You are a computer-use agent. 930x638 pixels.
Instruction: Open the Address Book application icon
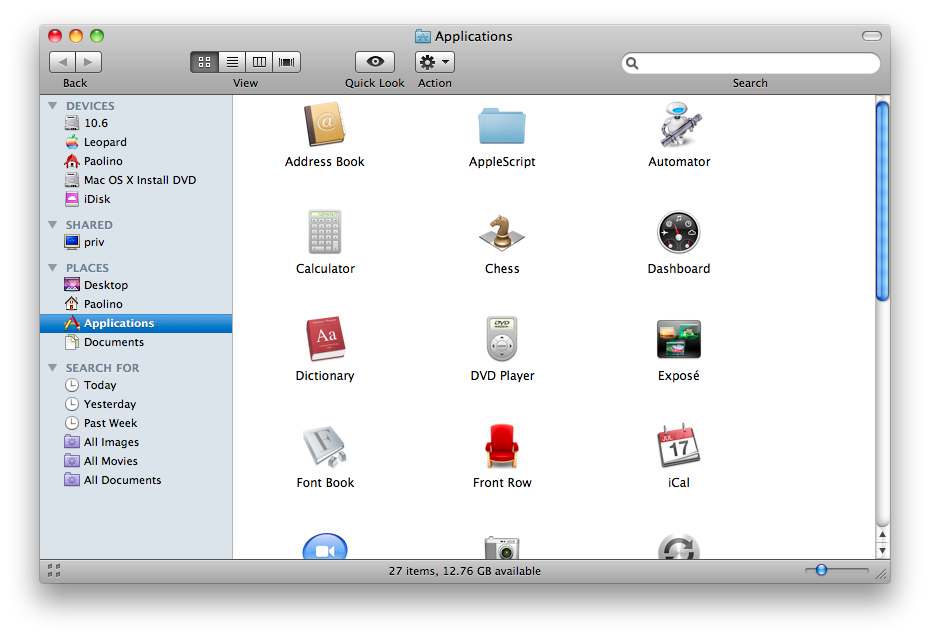tap(324, 125)
